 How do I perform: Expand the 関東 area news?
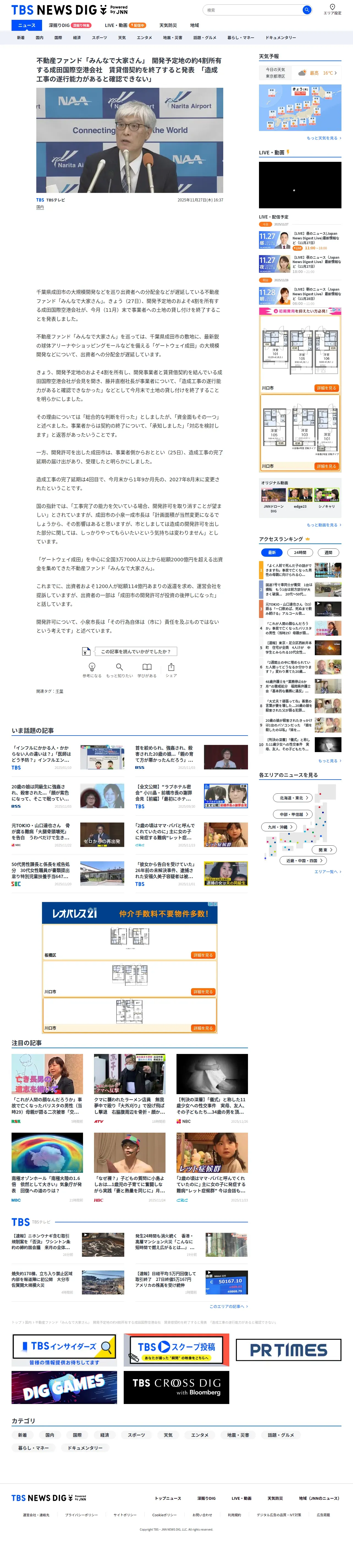(325, 849)
